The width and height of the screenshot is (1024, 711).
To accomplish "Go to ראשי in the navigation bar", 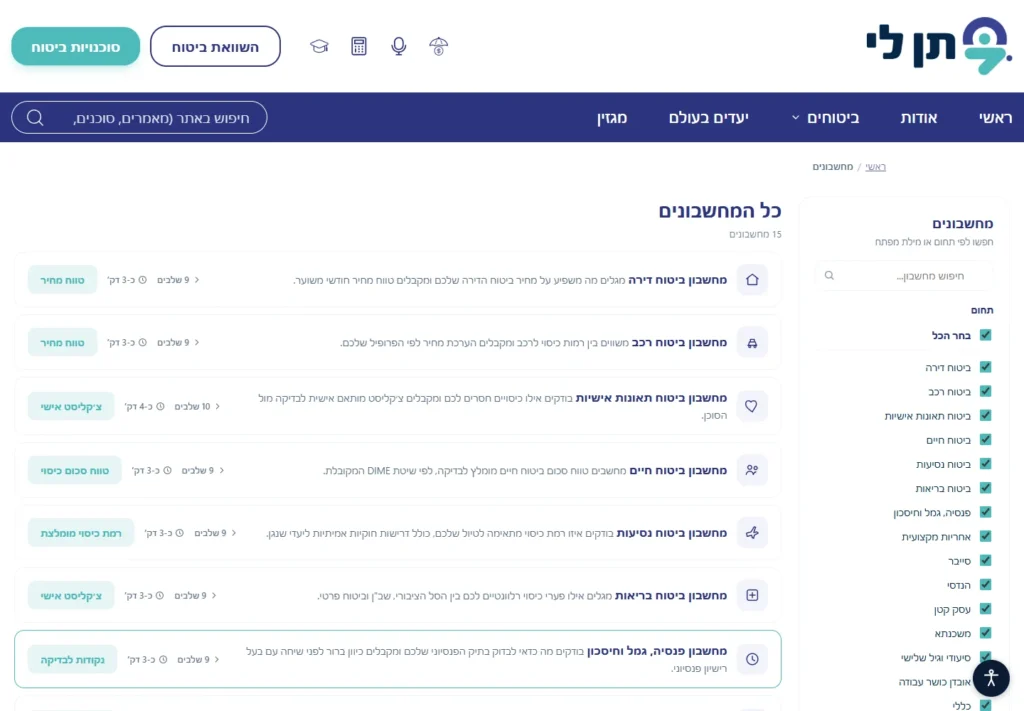I will 995,118.
